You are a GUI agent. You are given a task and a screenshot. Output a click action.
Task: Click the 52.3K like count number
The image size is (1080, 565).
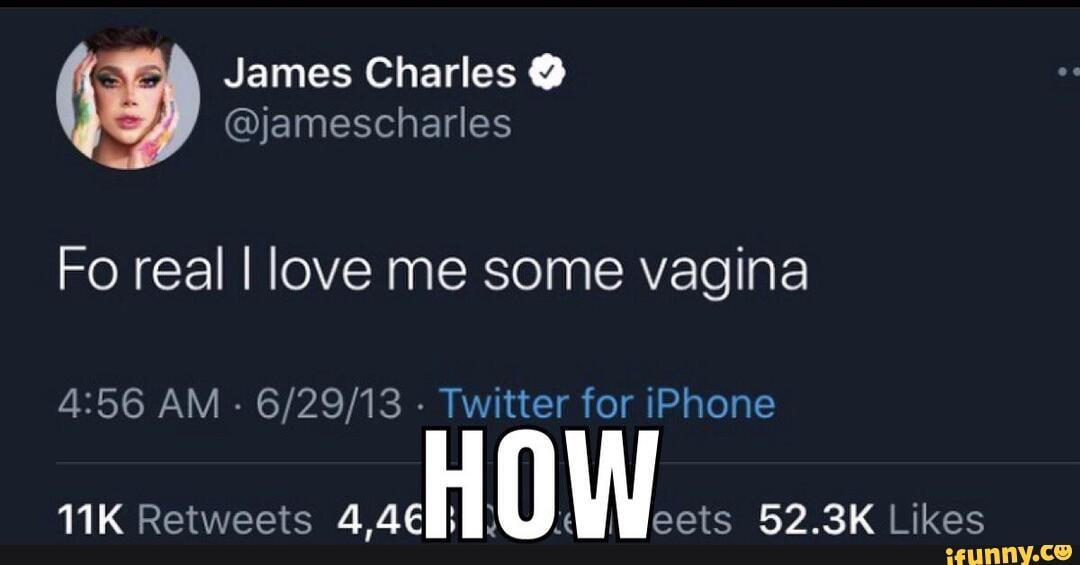point(817,520)
